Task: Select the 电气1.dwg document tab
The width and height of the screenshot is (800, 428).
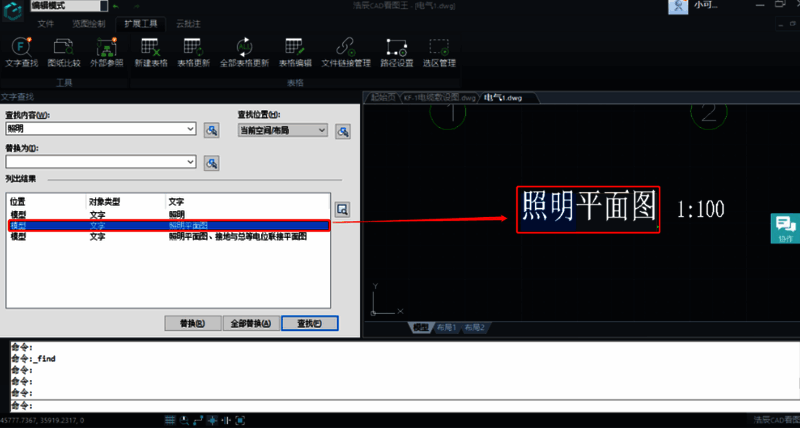Action: [x=503, y=97]
